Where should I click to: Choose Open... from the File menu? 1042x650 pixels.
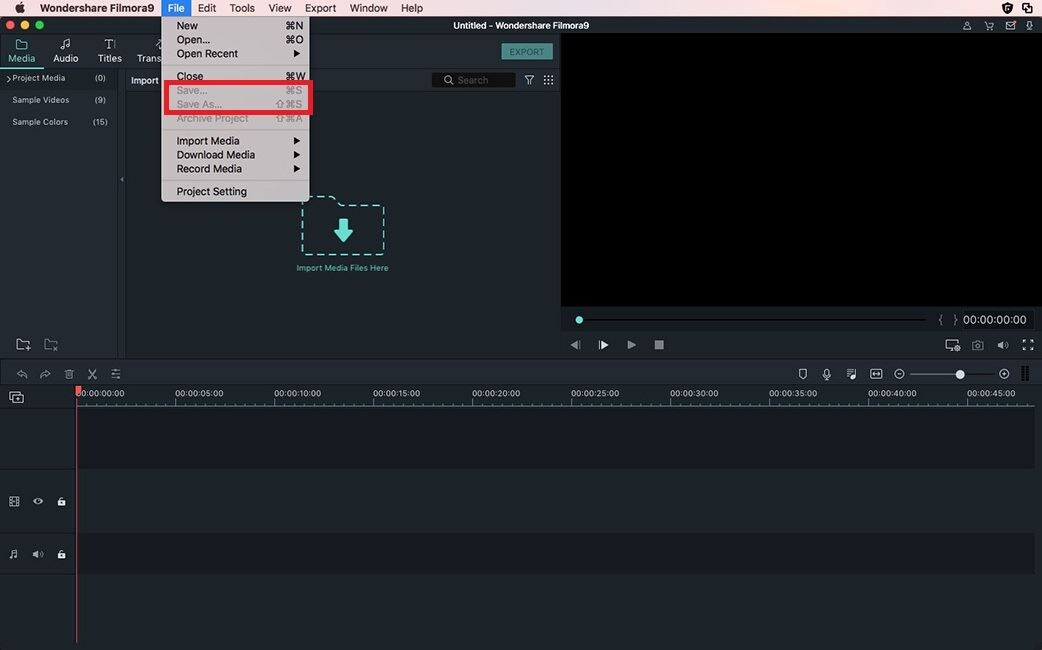(235, 39)
